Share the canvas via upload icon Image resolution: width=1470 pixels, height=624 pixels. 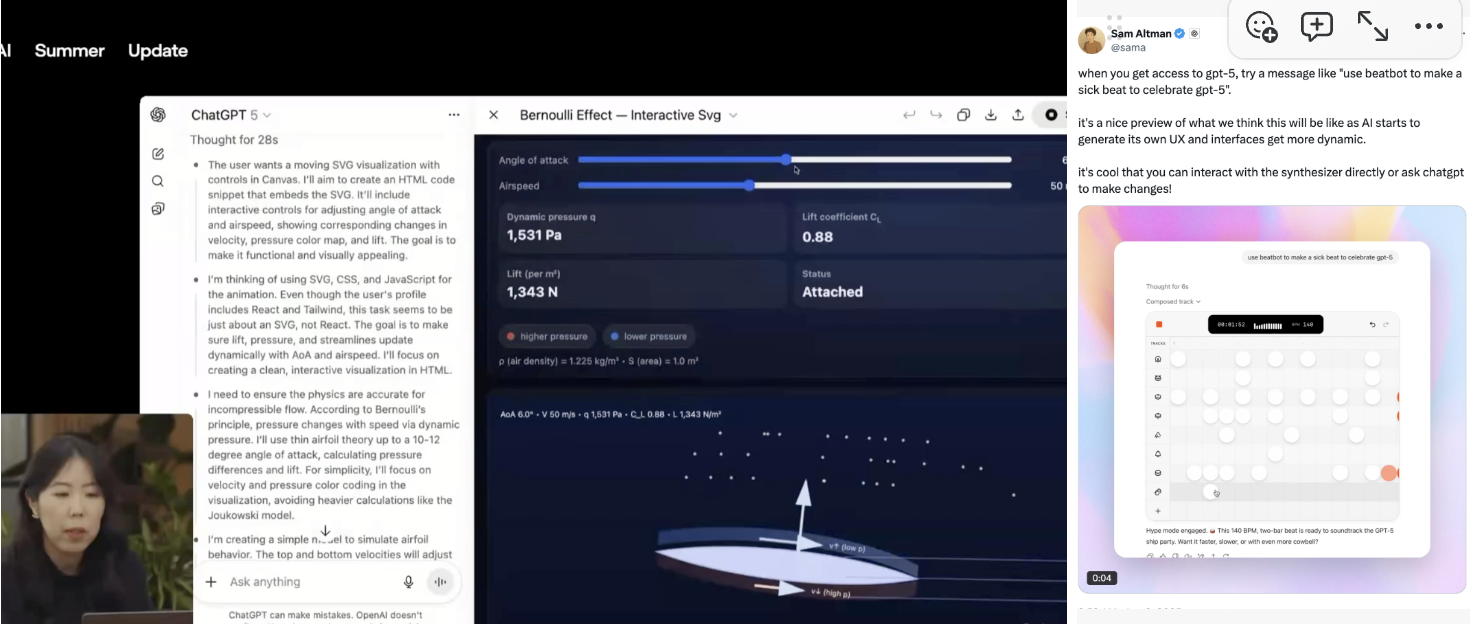pyautogui.click(x=1018, y=115)
